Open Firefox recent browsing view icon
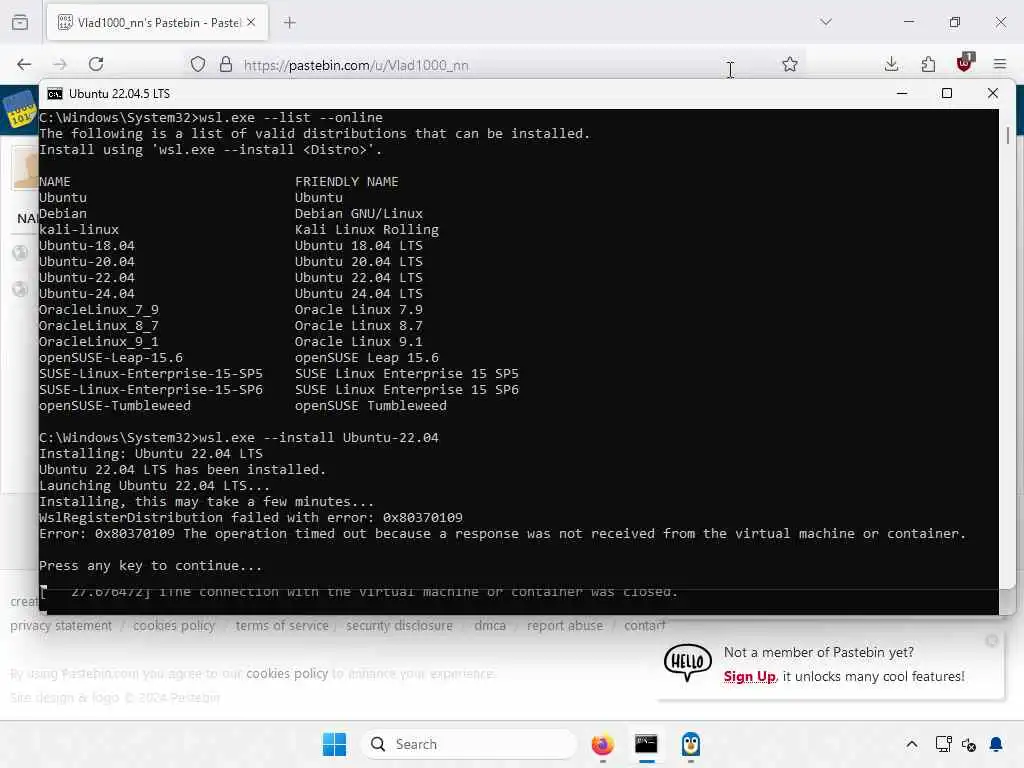The image size is (1024, 768). tap(20, 22)
